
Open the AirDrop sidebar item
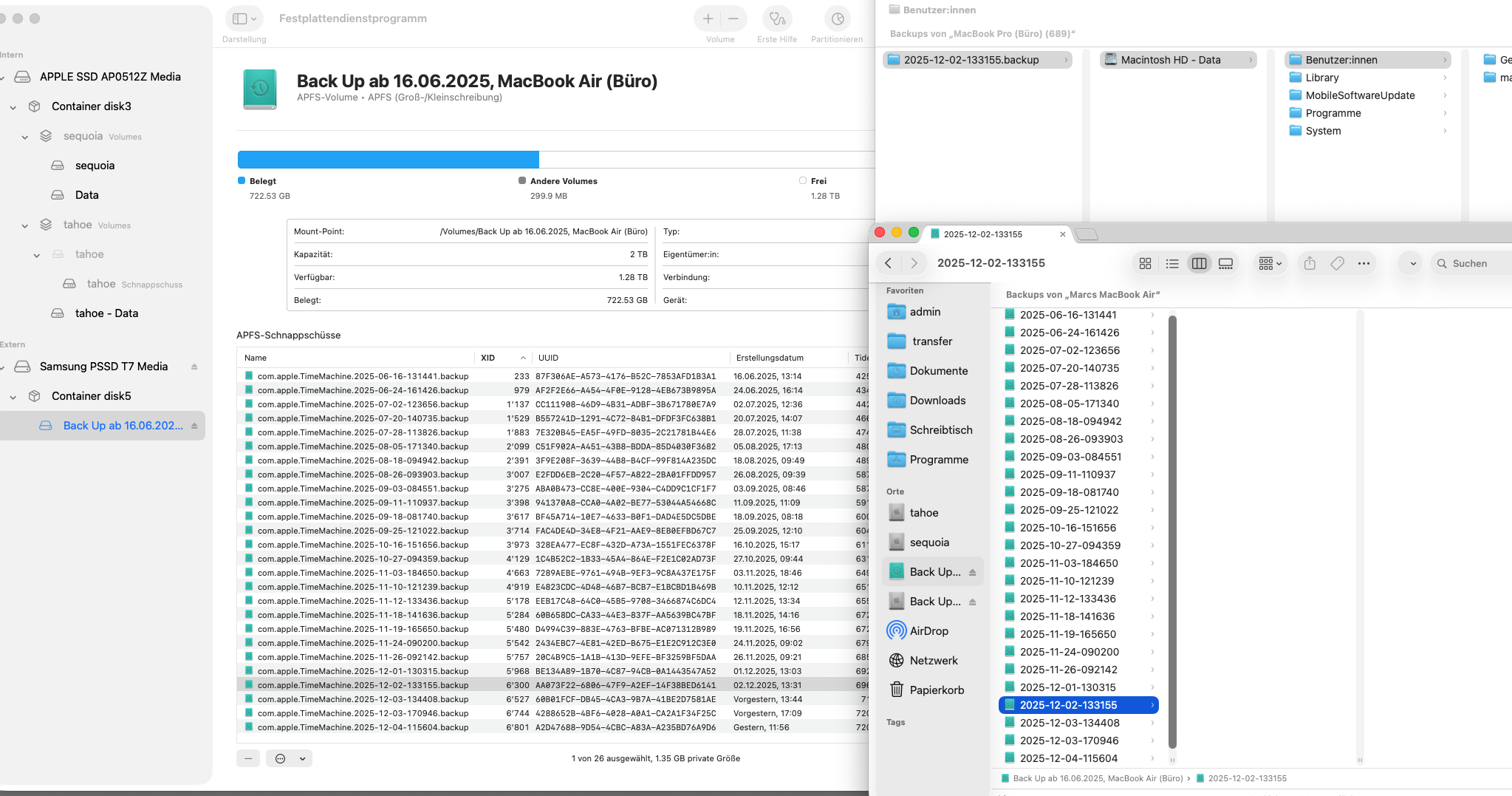(928, 631)
